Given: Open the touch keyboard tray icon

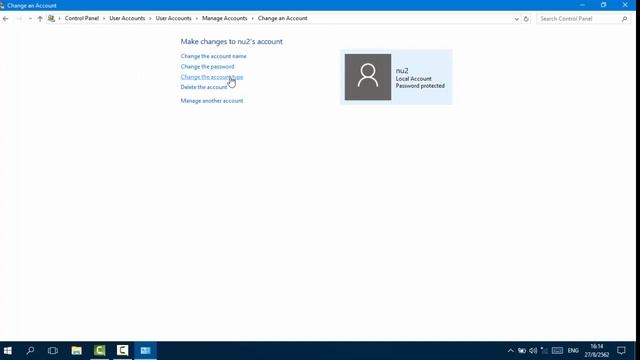Looking at the screenshot, I should pos(557,351).
